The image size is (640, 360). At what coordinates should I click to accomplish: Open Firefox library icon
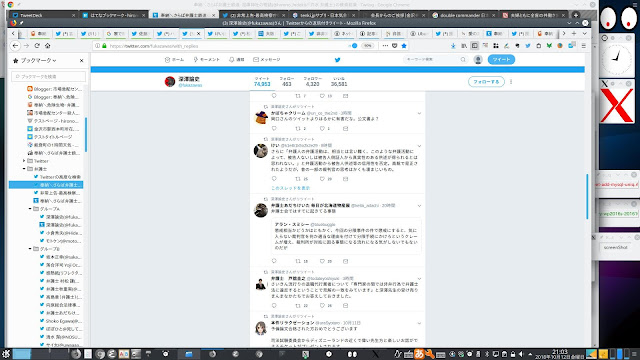point(464,46)
